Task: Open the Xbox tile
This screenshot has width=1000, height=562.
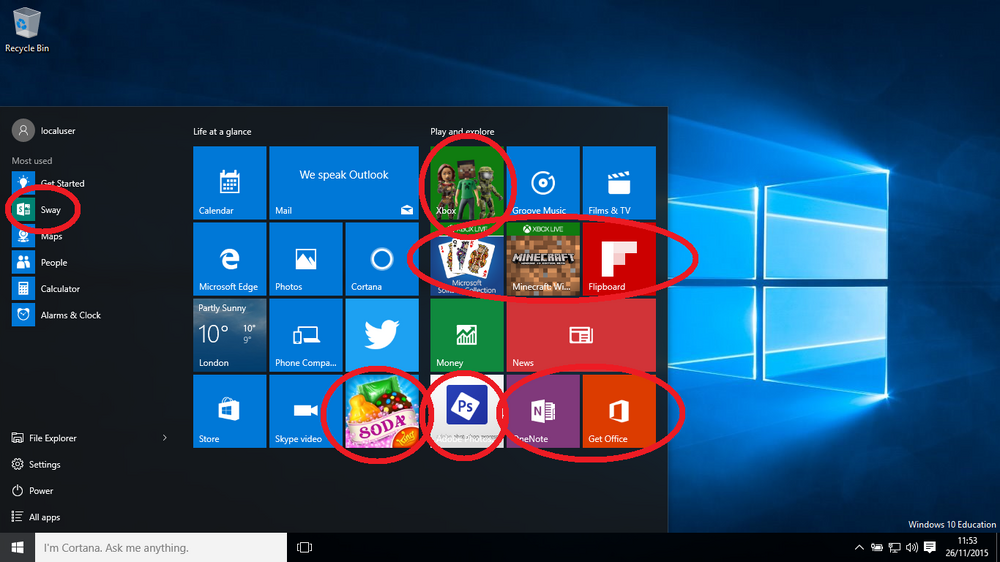Action: click(x=467, y=183)
